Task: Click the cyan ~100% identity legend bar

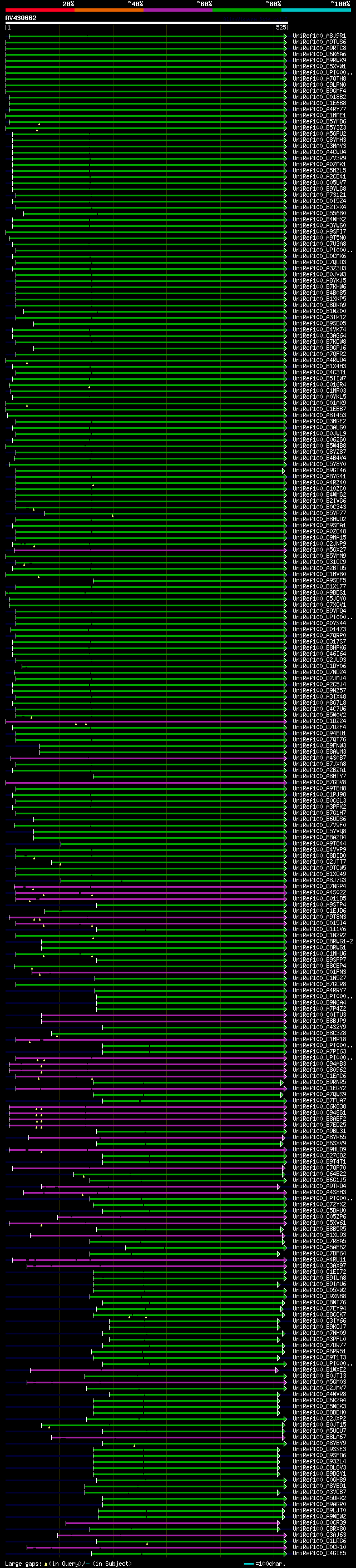Action: 317,11
